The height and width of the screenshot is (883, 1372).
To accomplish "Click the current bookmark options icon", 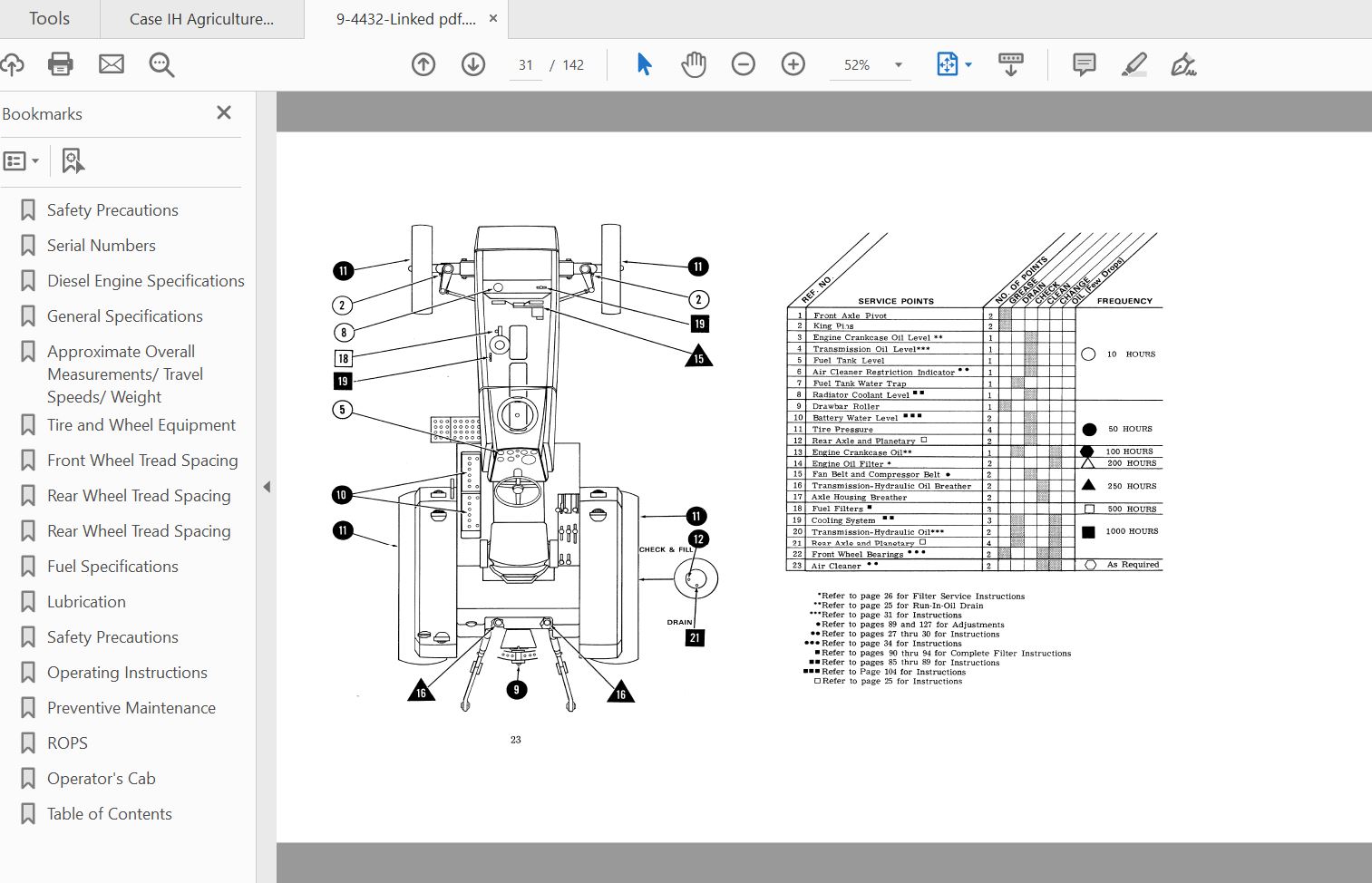I will [73, 160].
